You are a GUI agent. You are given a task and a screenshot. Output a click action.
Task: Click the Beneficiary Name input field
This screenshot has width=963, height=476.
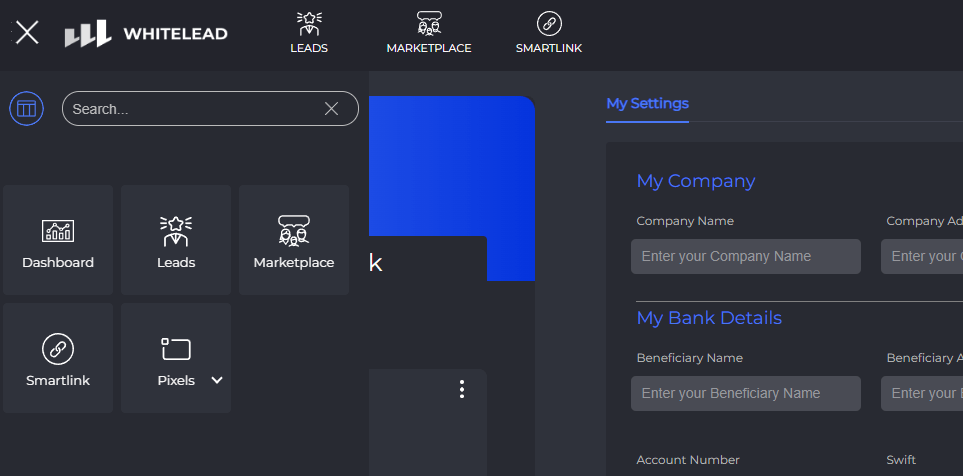click(745, 393)
